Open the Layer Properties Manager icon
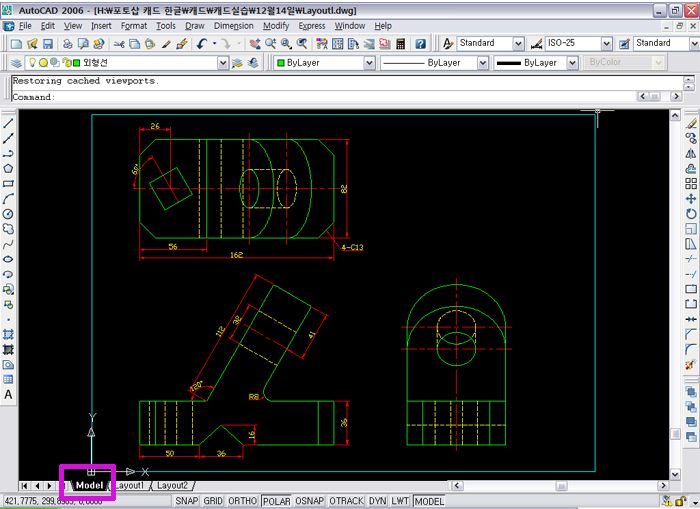700x509 pixels. [x=16, y=63]
